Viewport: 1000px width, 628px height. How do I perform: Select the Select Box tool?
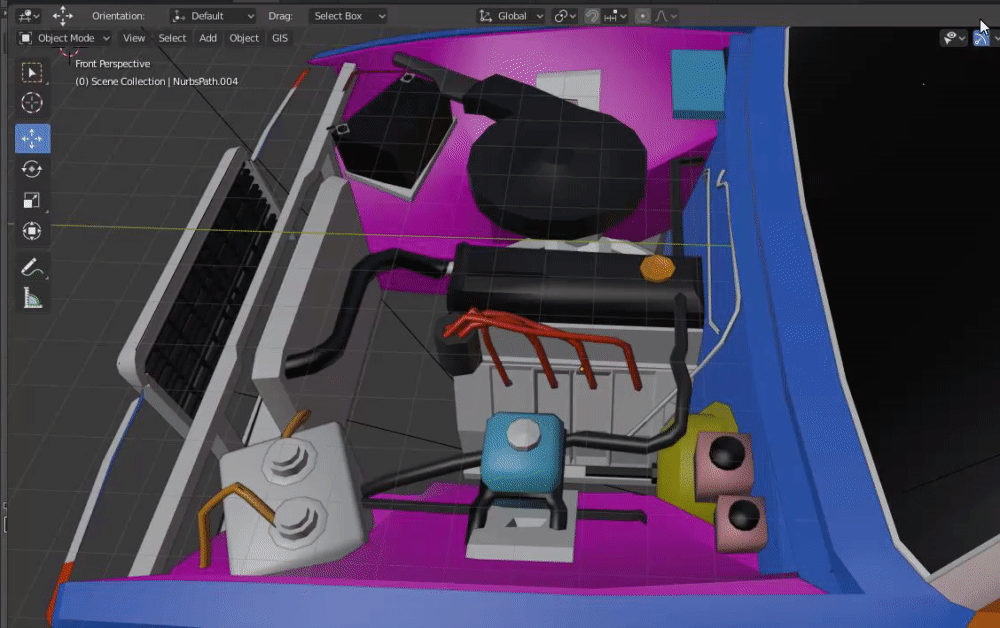pyautogui.click(x=32, y=72)
